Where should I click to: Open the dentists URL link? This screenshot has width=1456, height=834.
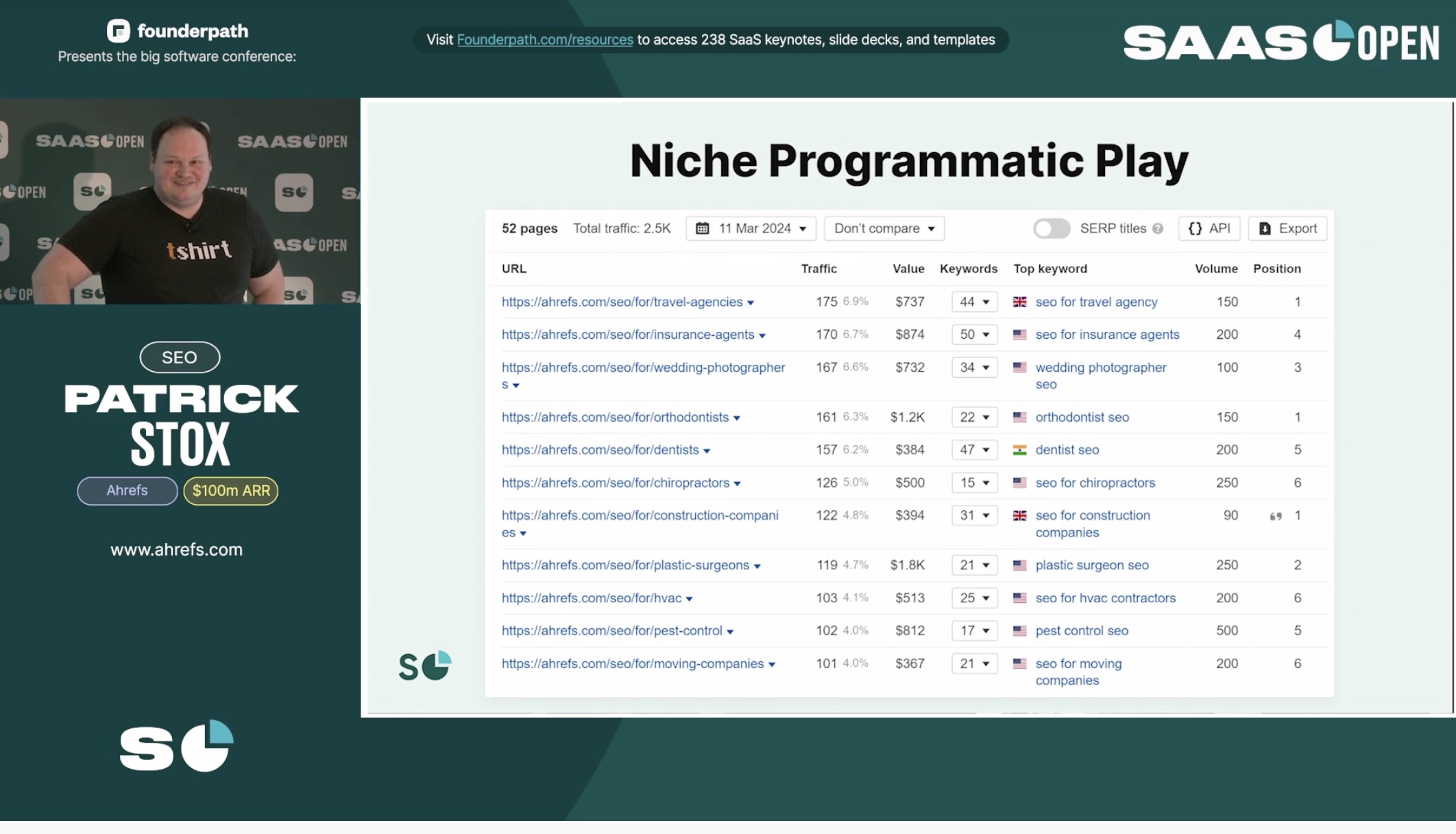coord(600,450)
